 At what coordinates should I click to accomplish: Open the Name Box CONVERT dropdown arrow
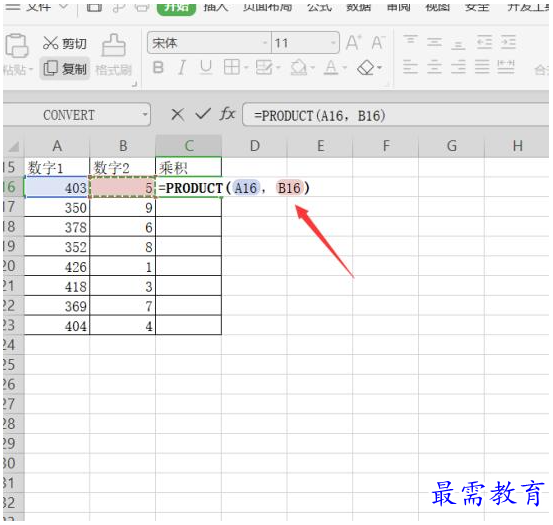(144, 115)
